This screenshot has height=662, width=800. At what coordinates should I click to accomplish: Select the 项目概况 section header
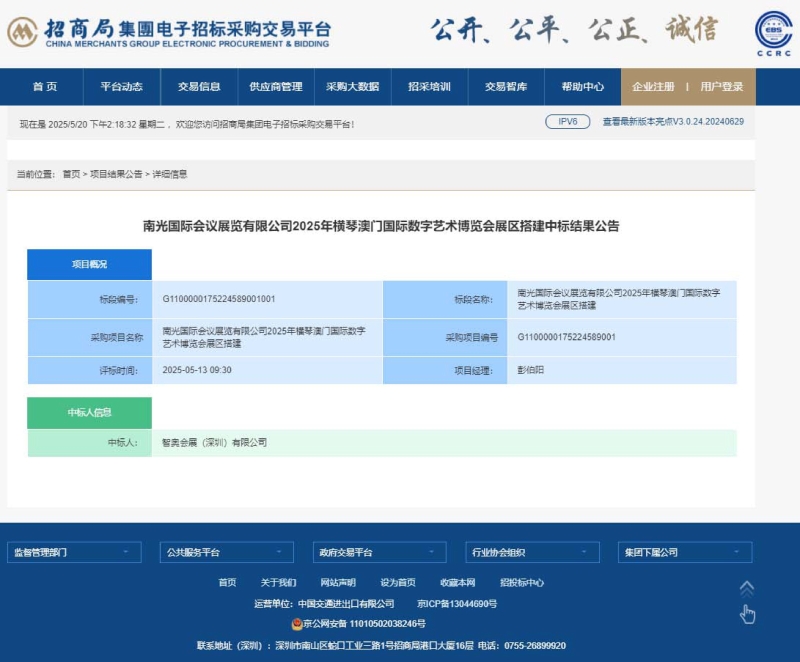tap(89, 264)
